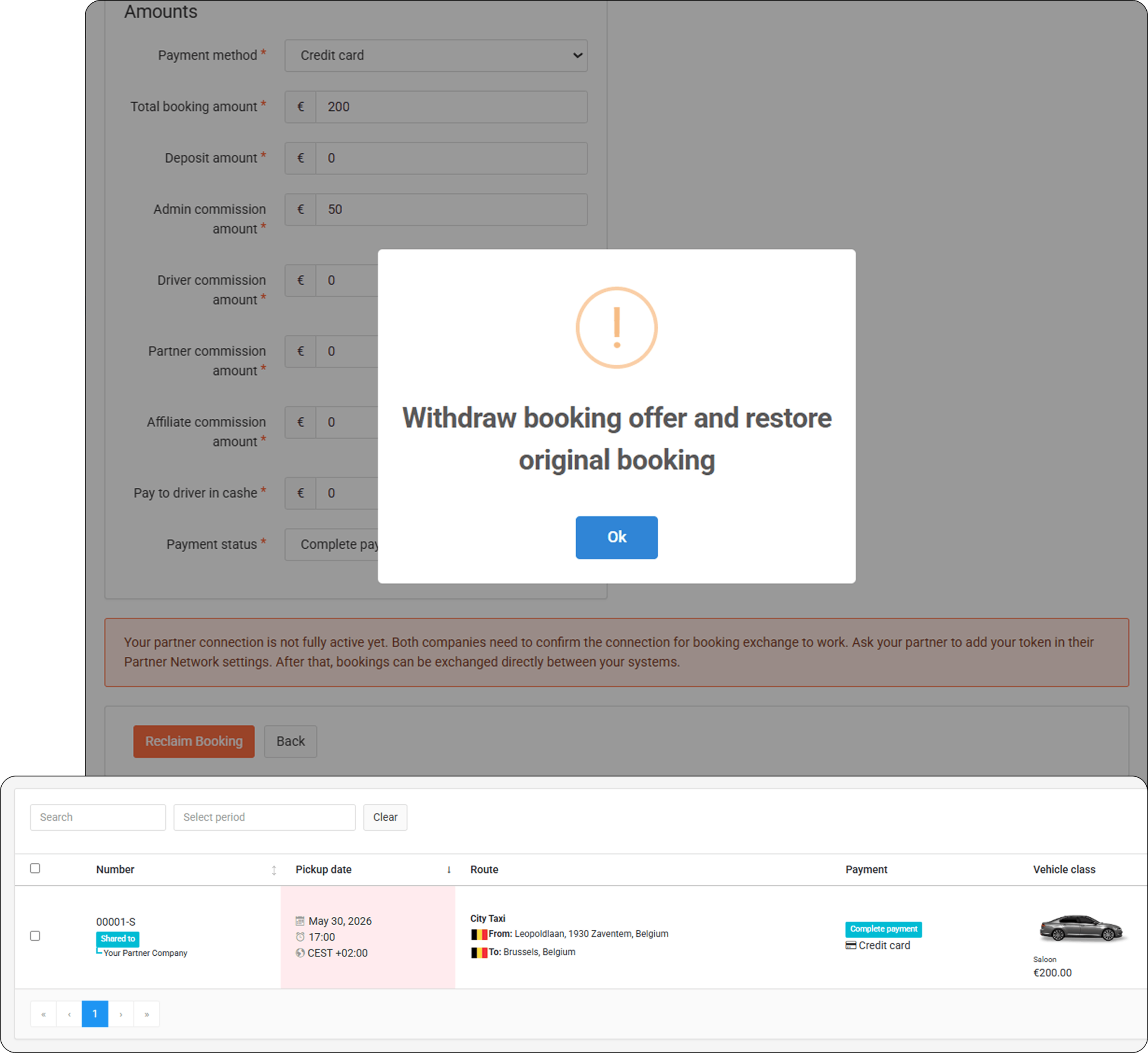This screenshot has height=1053, width=1148.
Task: Click the orange exclamation warning icon
Action: 616,328
